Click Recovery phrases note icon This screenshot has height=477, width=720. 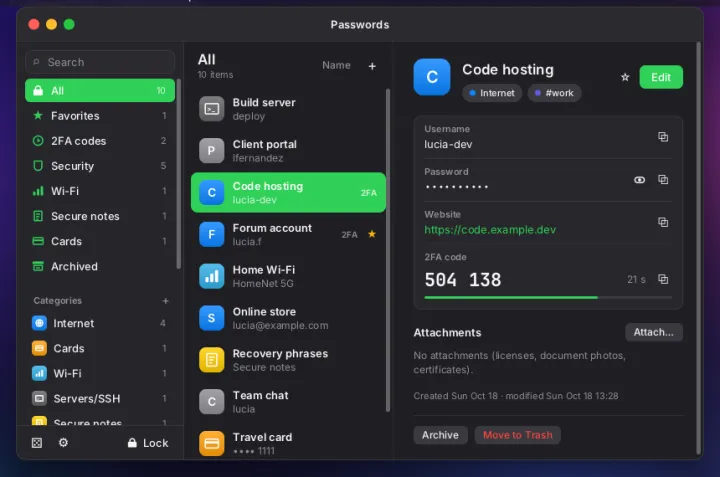pos(212,360)
